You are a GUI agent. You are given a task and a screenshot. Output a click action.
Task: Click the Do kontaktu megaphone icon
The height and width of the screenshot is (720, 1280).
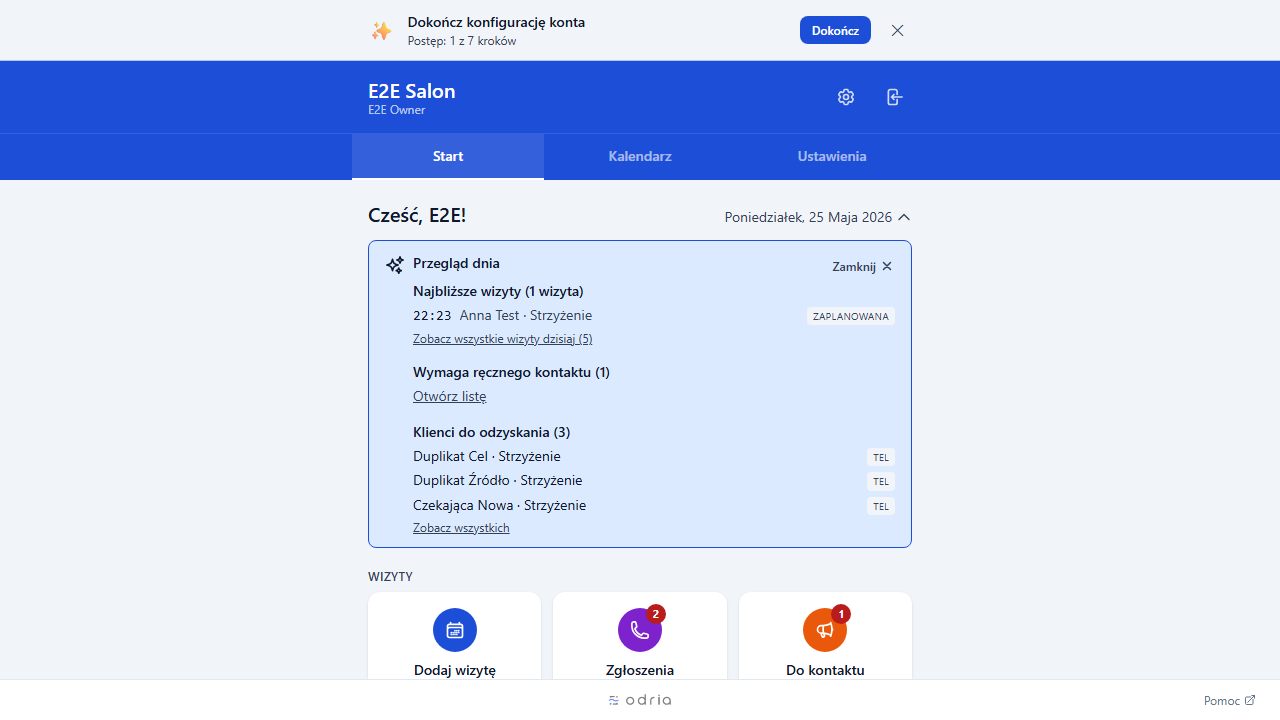click(x=825, y=630)
